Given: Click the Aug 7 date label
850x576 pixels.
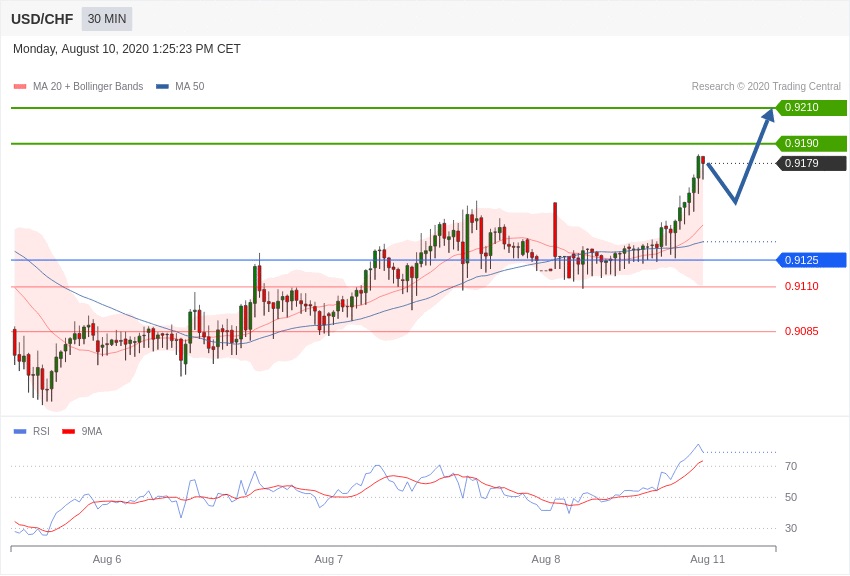Looking at the screenshot, I should (x=329, y=559).
